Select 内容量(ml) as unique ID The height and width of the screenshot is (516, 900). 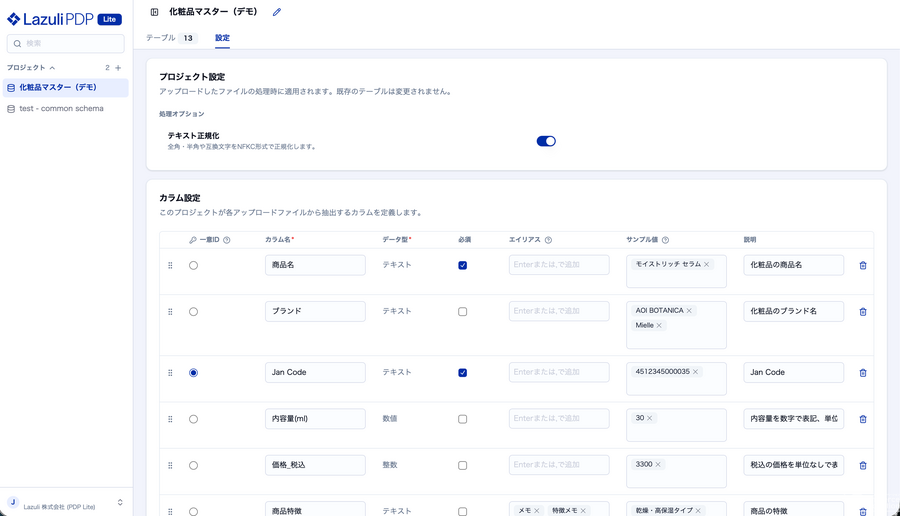[193, 419]
